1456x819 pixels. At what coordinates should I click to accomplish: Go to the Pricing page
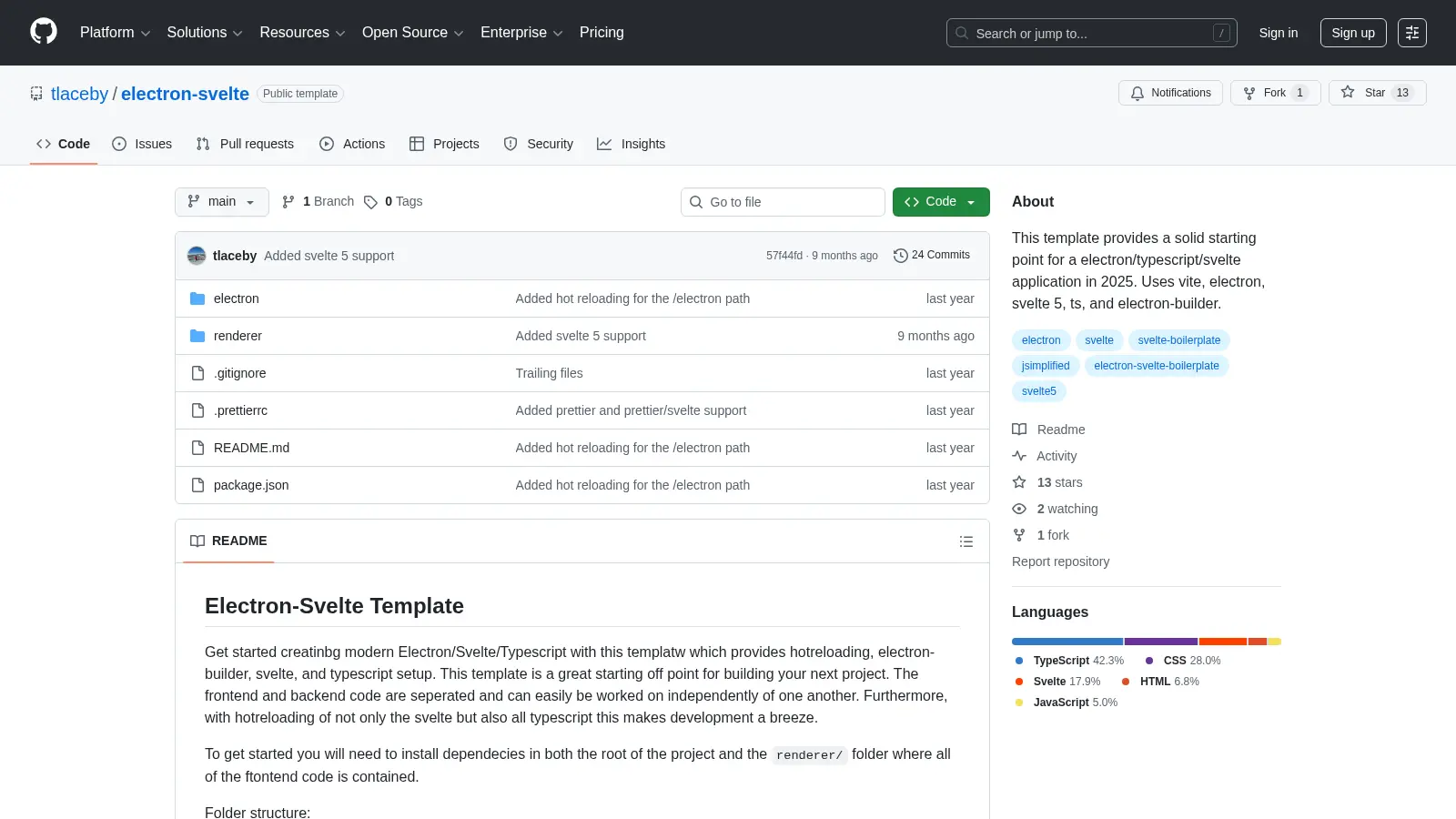click(602, 33)
